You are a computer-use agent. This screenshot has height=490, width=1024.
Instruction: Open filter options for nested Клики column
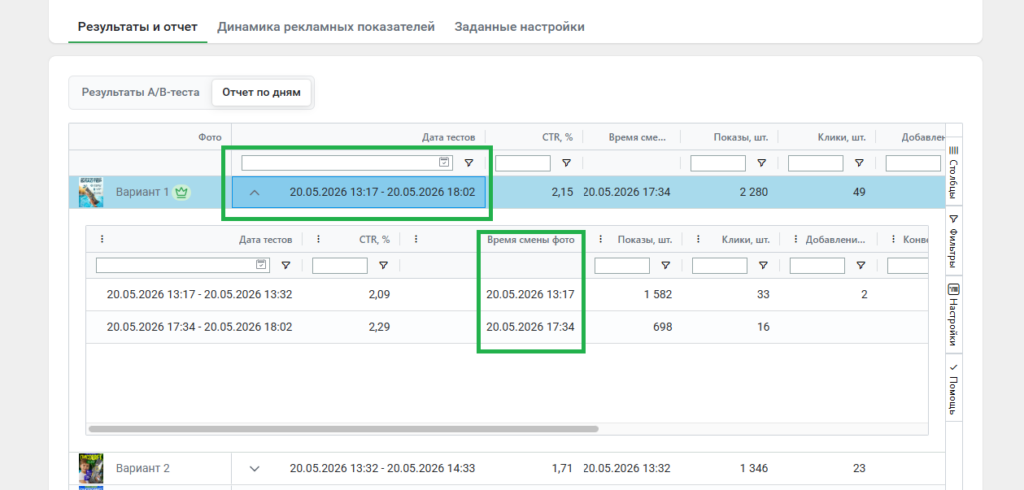click(x=763, y=265)
